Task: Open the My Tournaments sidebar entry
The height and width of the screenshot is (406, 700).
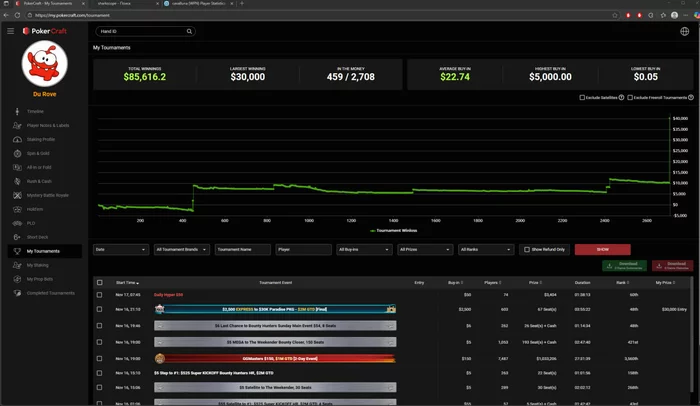Action: 45,251
